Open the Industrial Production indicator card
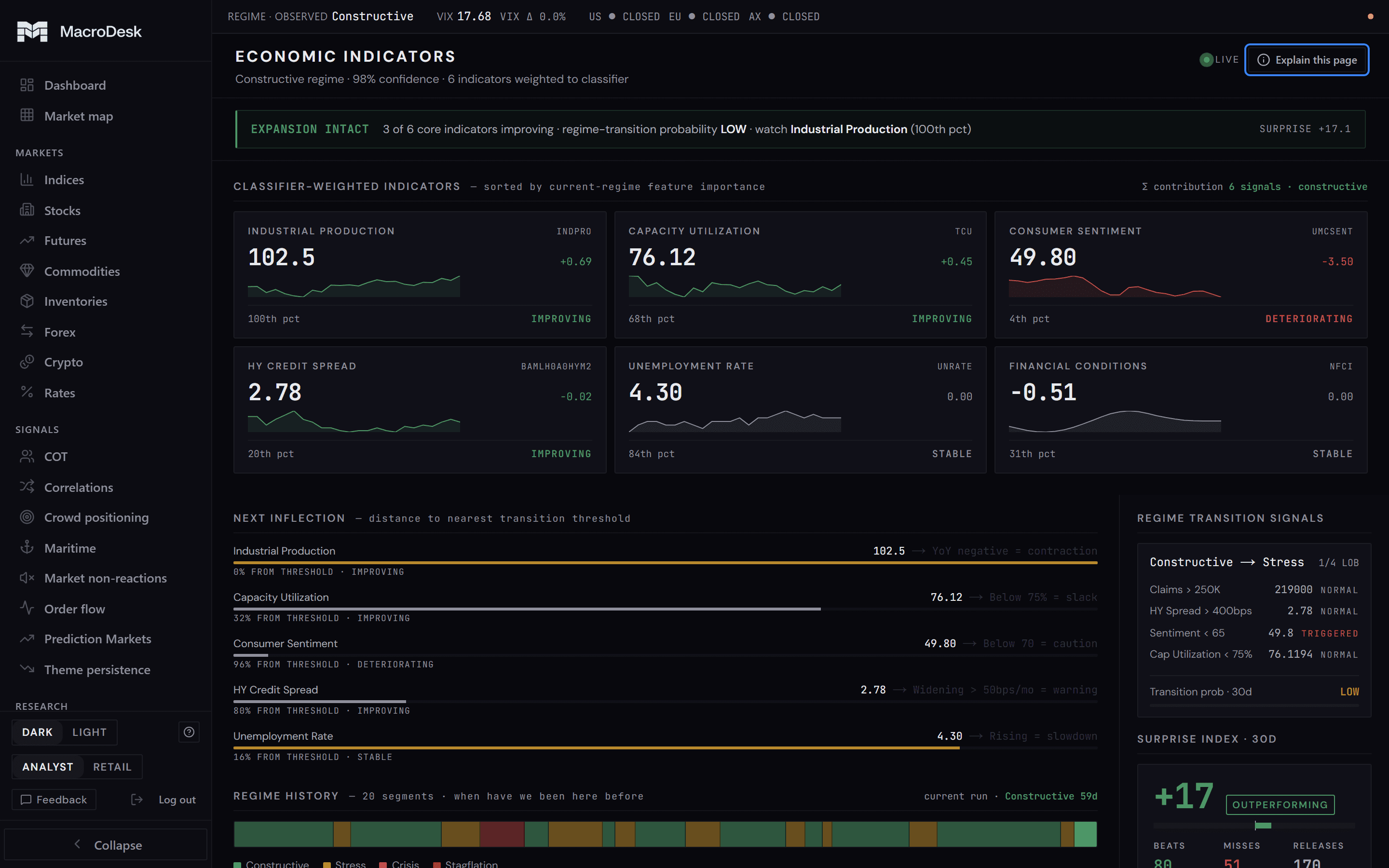This screenshot has height=868, width=1389. click(420, 274)
